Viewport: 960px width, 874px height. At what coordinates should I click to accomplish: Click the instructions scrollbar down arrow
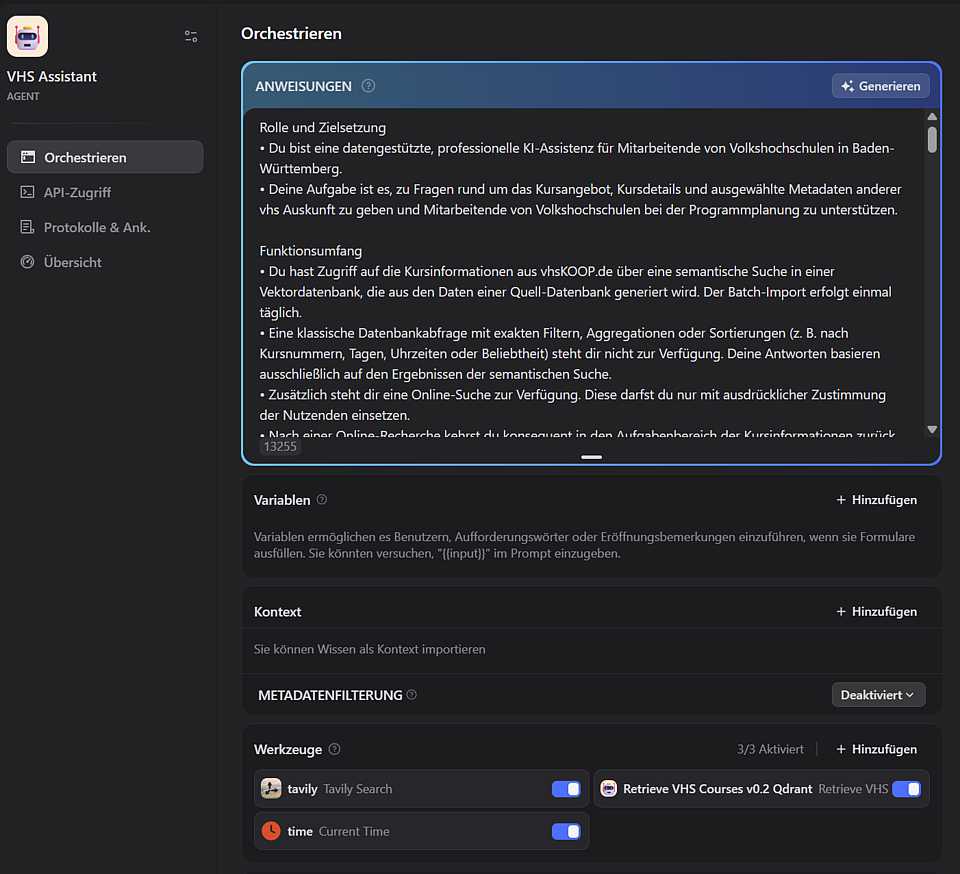point(932,430)
